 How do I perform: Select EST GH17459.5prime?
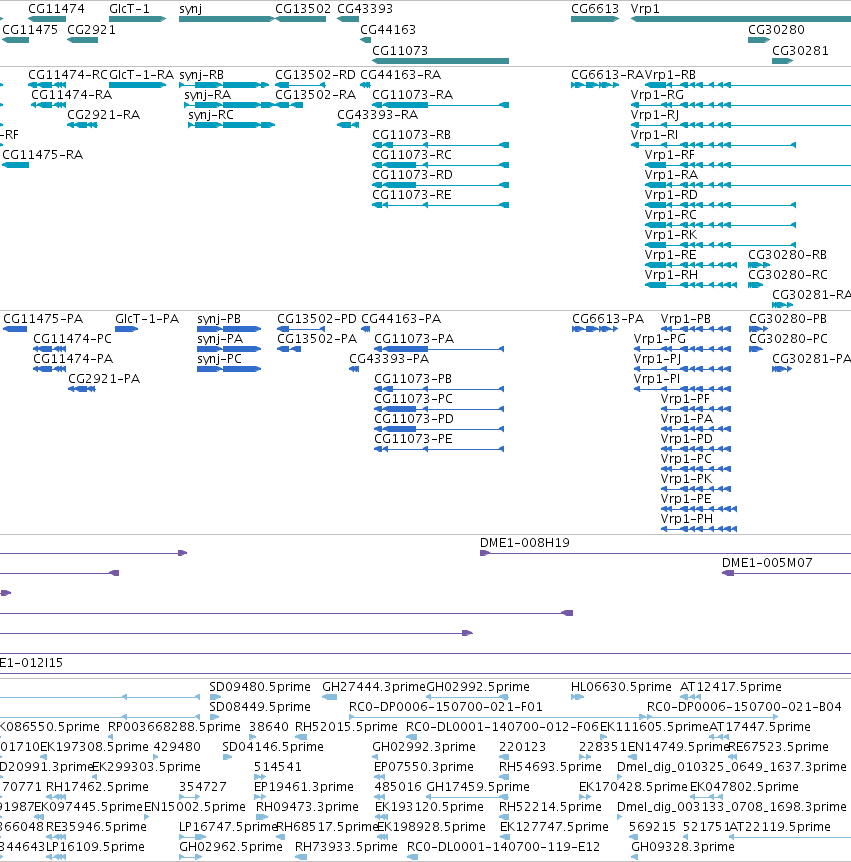478,787
